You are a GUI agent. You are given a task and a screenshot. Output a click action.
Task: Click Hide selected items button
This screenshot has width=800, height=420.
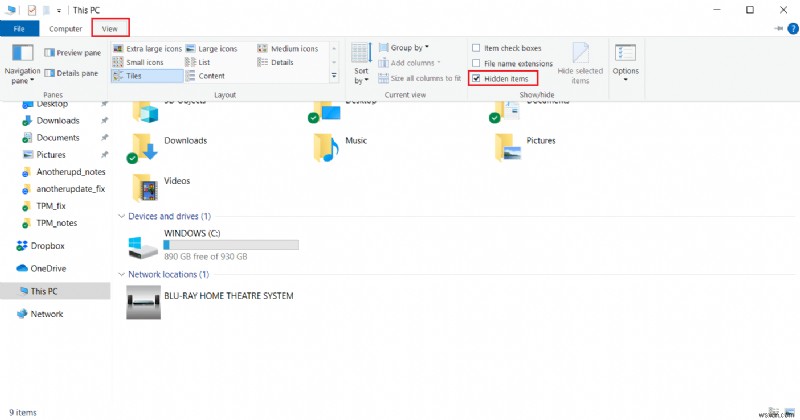click(x=580, y=64)
